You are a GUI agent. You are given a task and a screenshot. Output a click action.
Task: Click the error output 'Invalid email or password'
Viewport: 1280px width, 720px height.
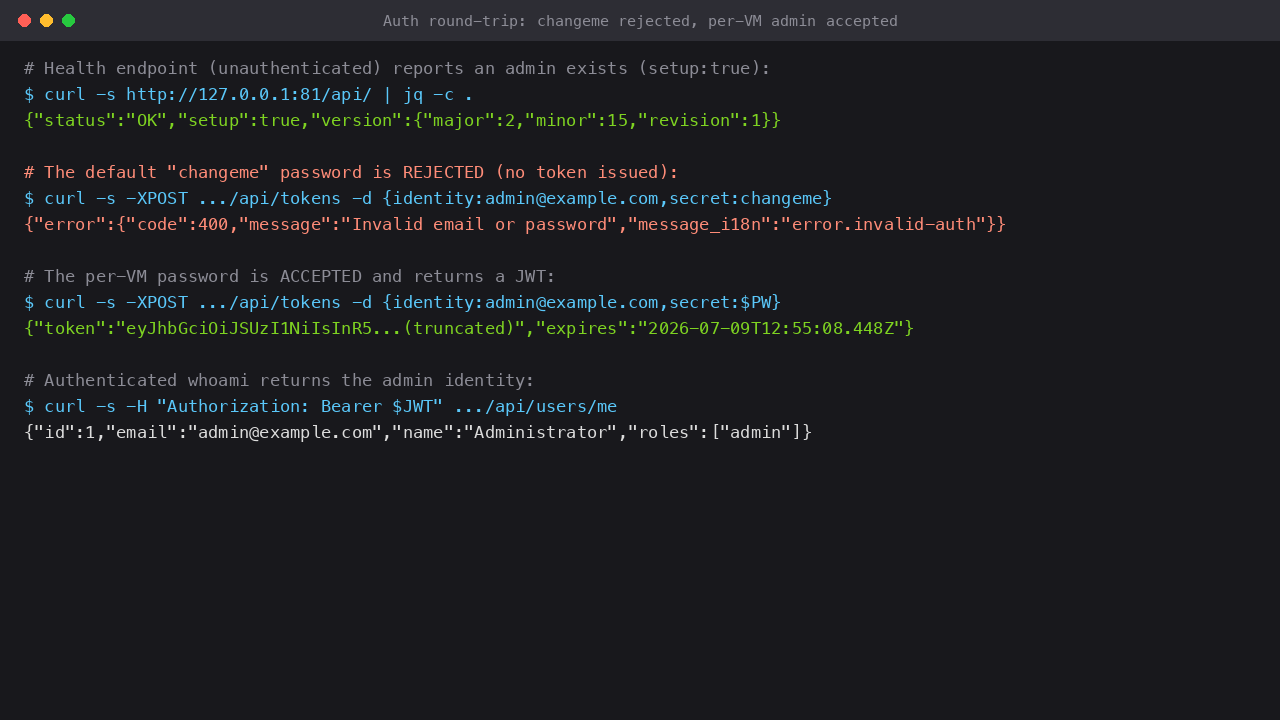point(515,224)
